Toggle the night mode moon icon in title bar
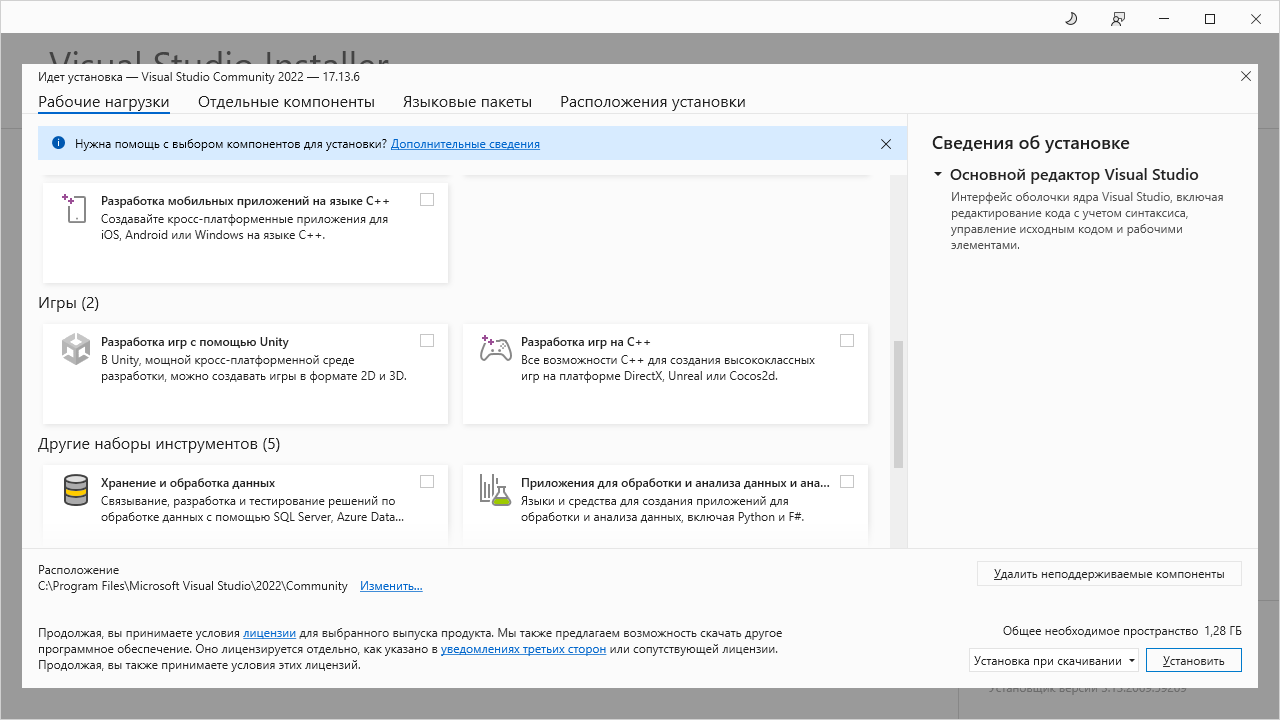Viewport: 1280px width, 720px height. [1070, 19]
